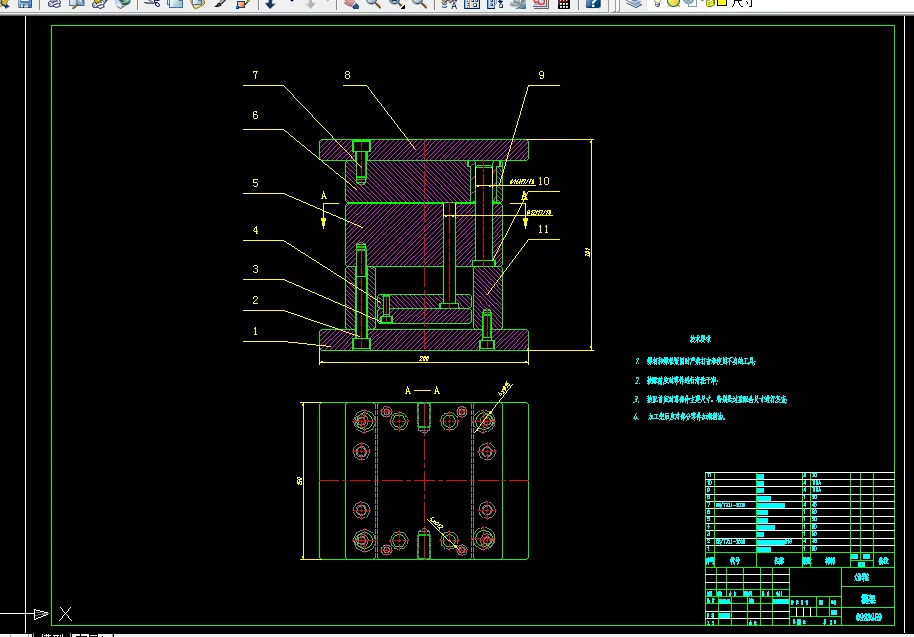This screenshot has height=637, width=914.
Task: Click part callout number 10
Action: 543,181
